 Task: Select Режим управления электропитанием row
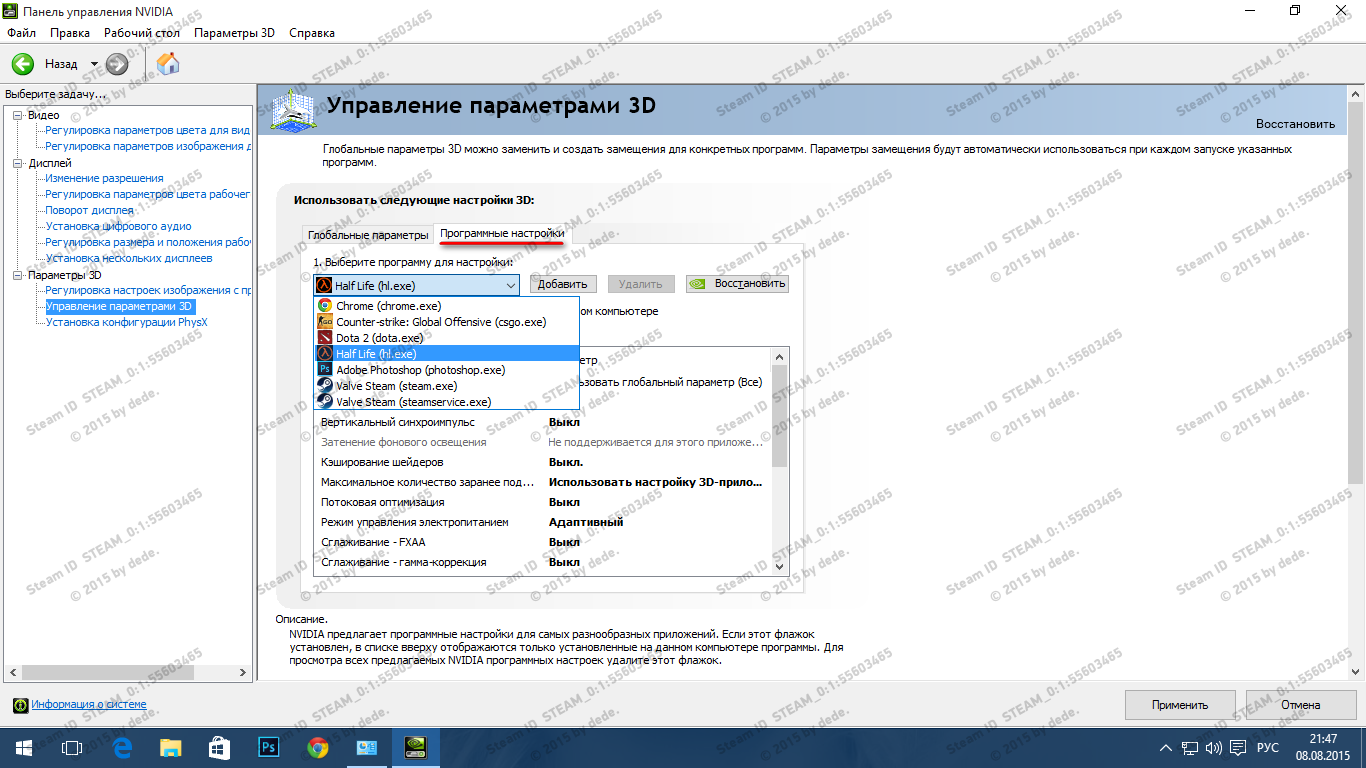[x=543, y=522]
